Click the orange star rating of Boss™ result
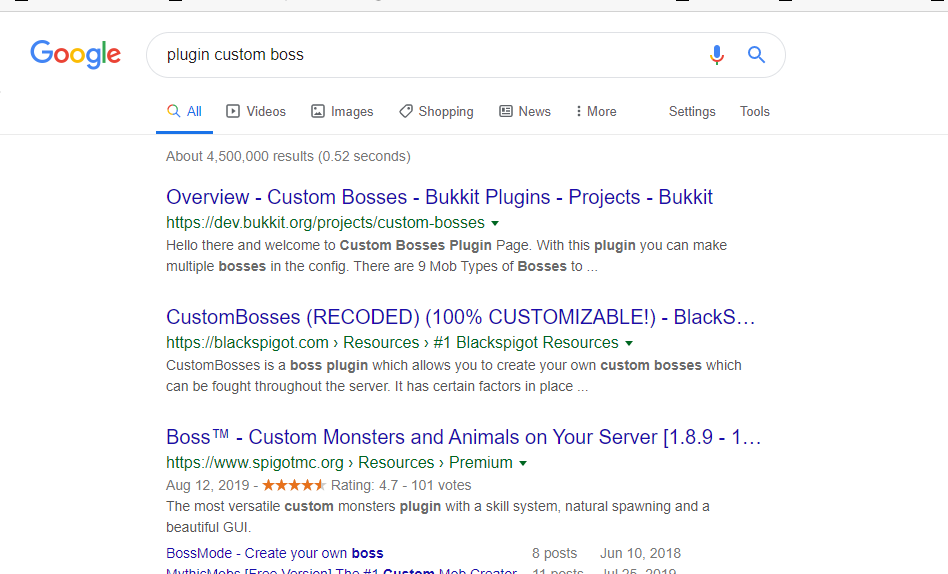Viewport: 948px width, 574px height. [x=294, y=485]
